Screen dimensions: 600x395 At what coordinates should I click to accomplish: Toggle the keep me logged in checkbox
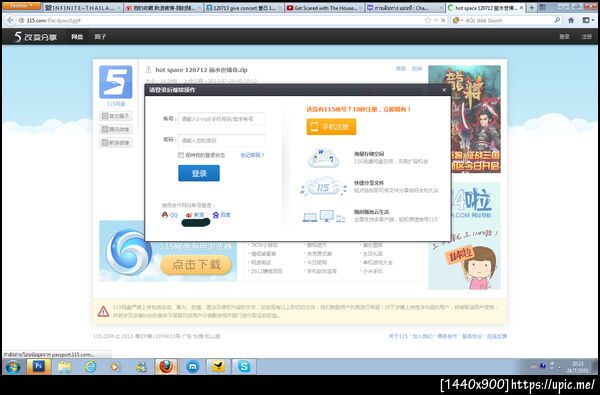click(181, 155)
